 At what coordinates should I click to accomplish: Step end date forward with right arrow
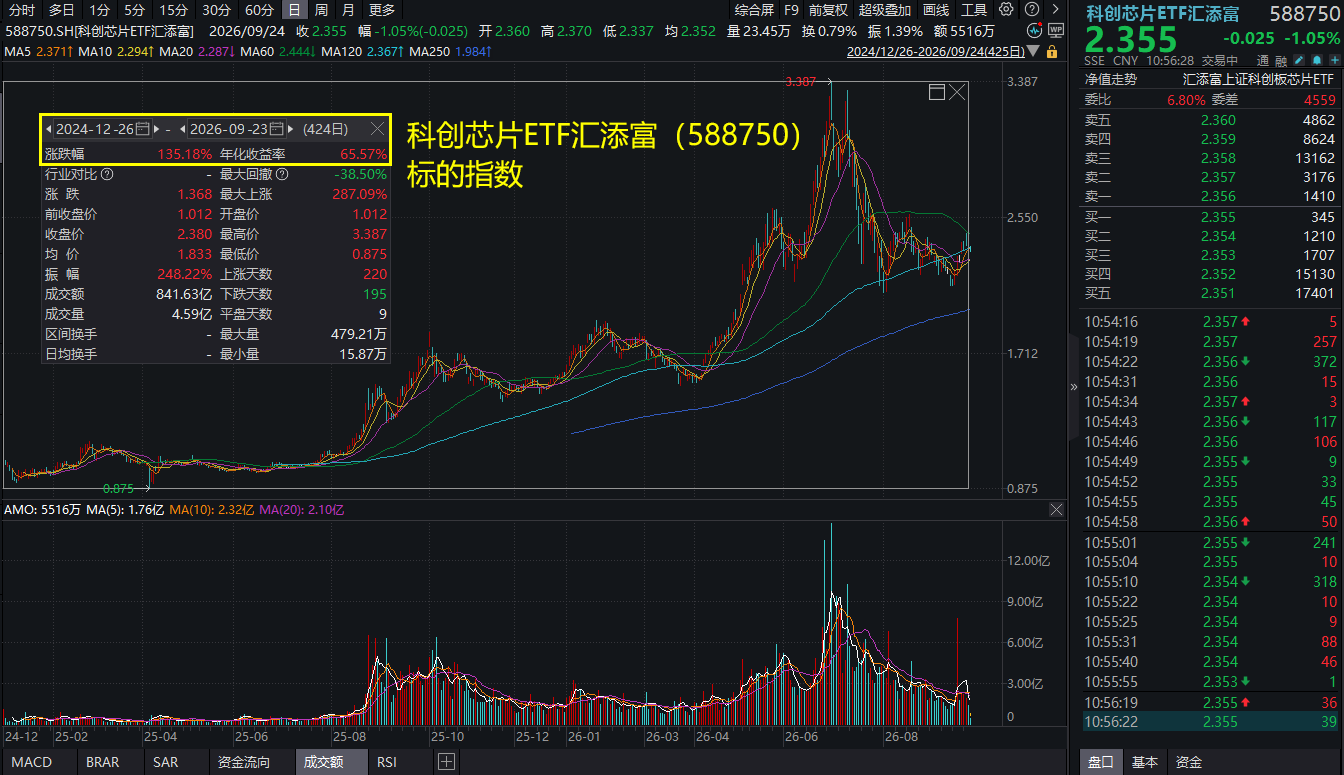coord(290,129)
